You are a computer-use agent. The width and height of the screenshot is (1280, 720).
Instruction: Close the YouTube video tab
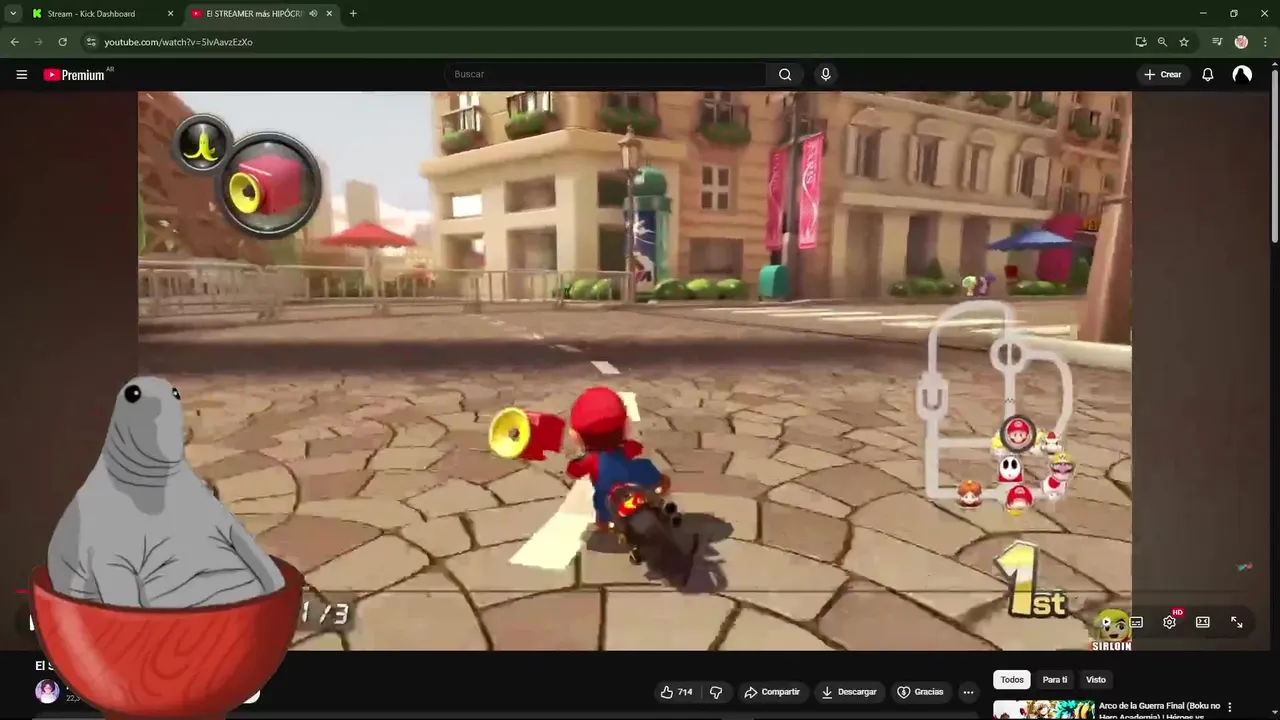(x=331, y=14)
